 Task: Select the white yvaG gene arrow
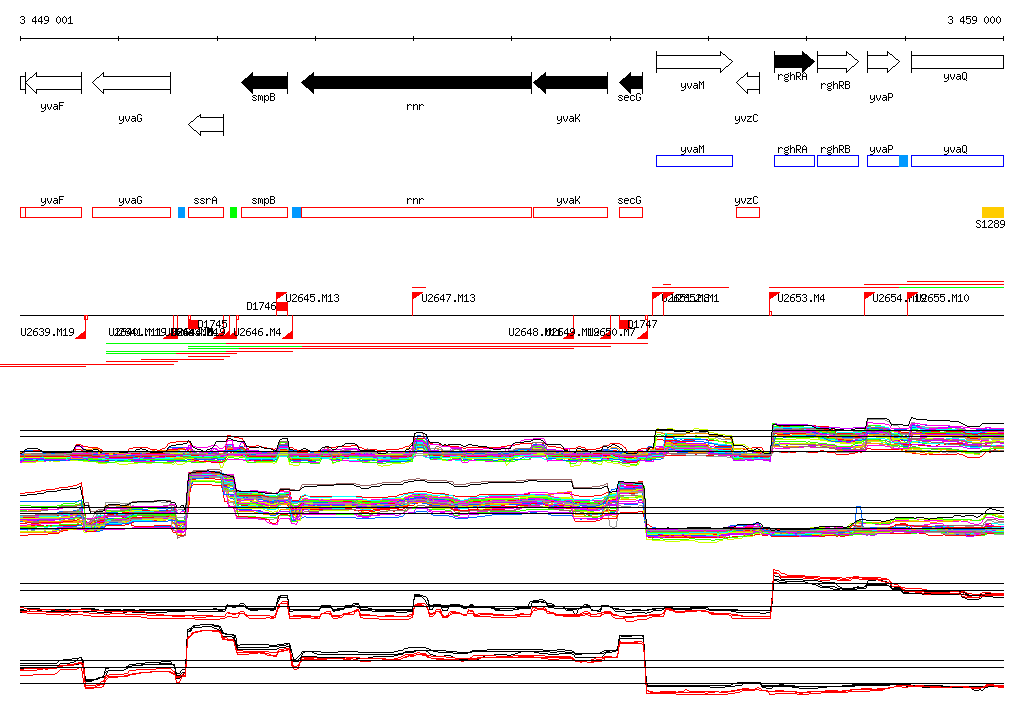coord(131,83)
